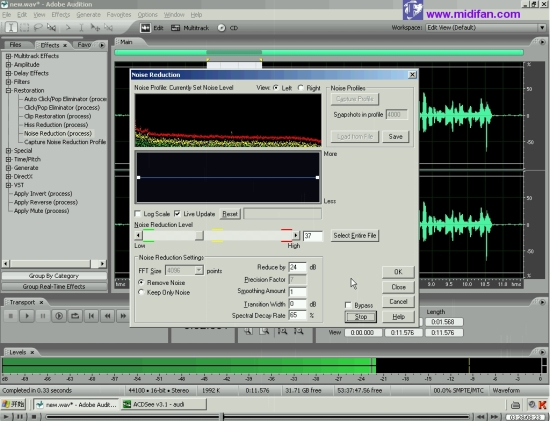The height and width of the screenshot is (421, 550).
Task: Save the noise profile
Action: tap(395, 136)
